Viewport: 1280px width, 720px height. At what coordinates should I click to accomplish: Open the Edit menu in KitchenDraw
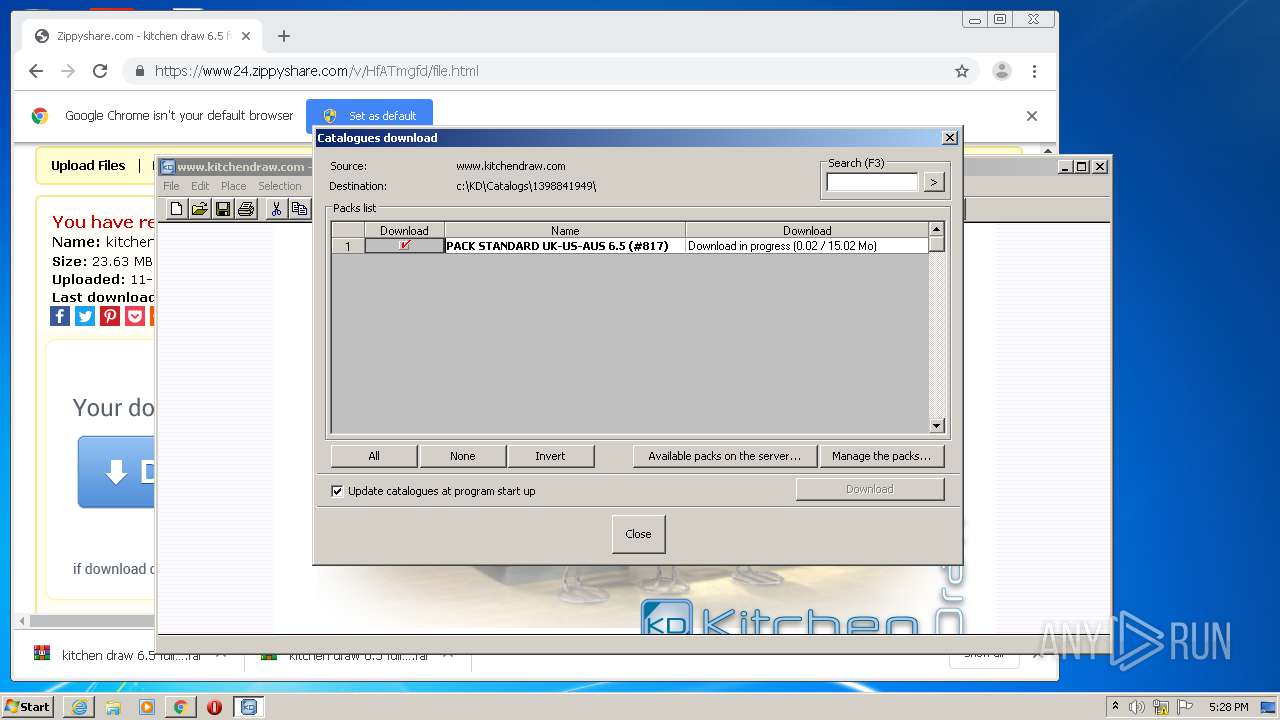coord(200,186)
